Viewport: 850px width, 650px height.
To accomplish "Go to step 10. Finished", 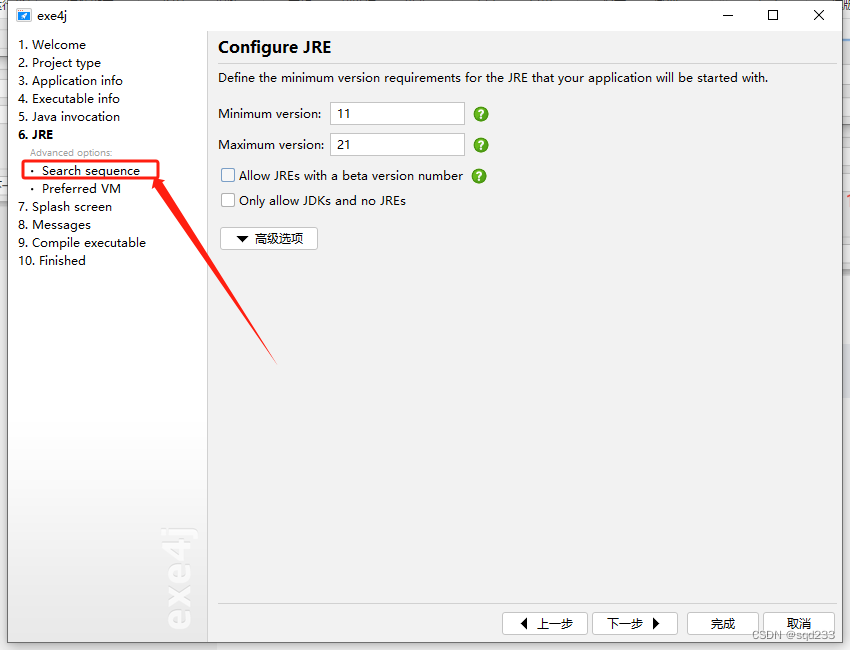I will [52, 260].
